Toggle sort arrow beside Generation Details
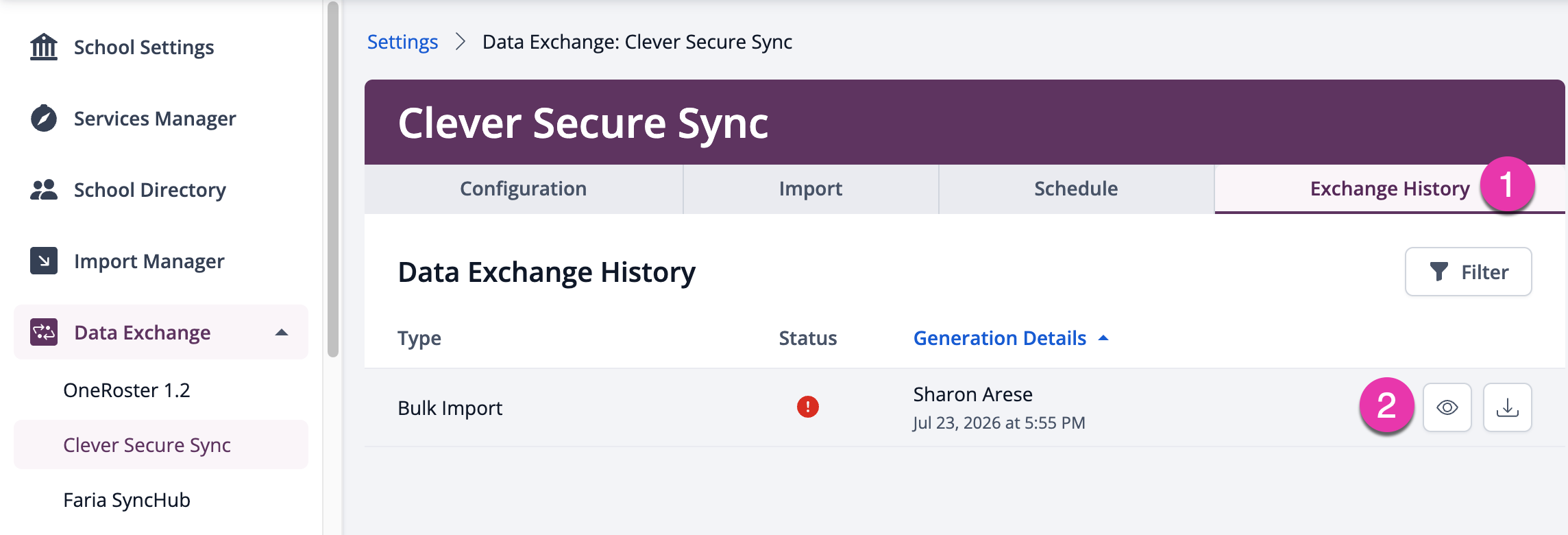 point(1103,338)
